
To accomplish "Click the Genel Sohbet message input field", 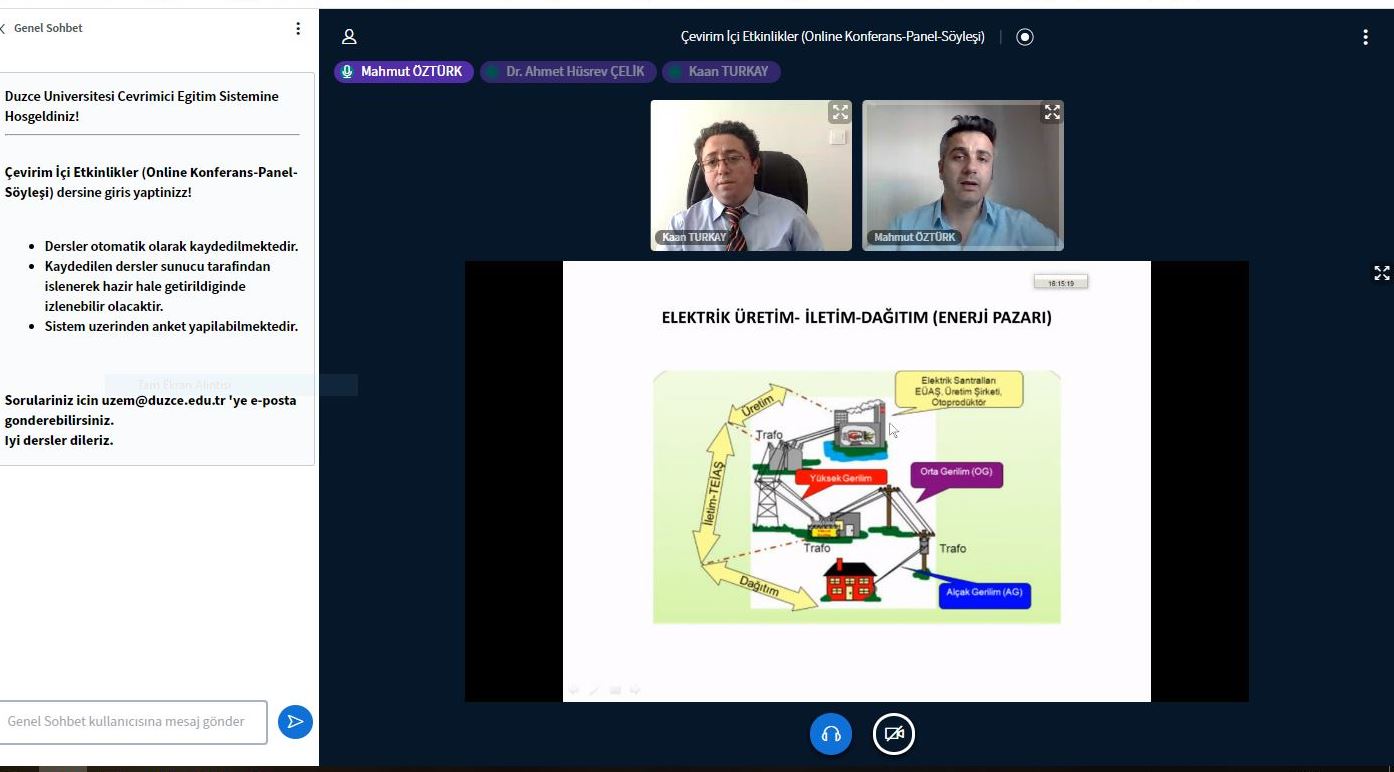I will (x=132, y=722).
